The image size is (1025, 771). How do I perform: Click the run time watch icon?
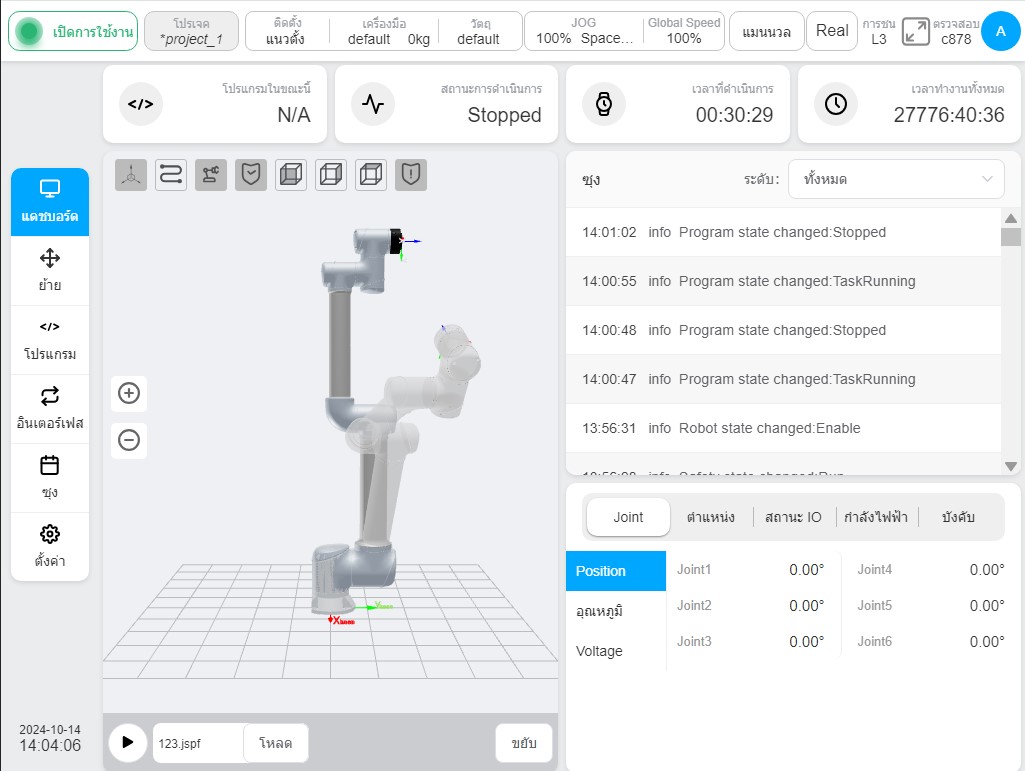603,104
